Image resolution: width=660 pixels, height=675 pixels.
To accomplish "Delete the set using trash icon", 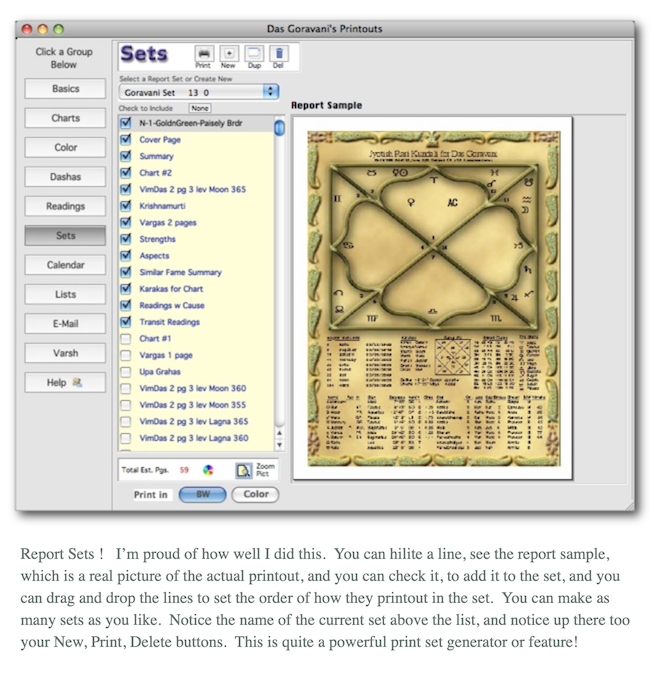I will pos(279,53).
